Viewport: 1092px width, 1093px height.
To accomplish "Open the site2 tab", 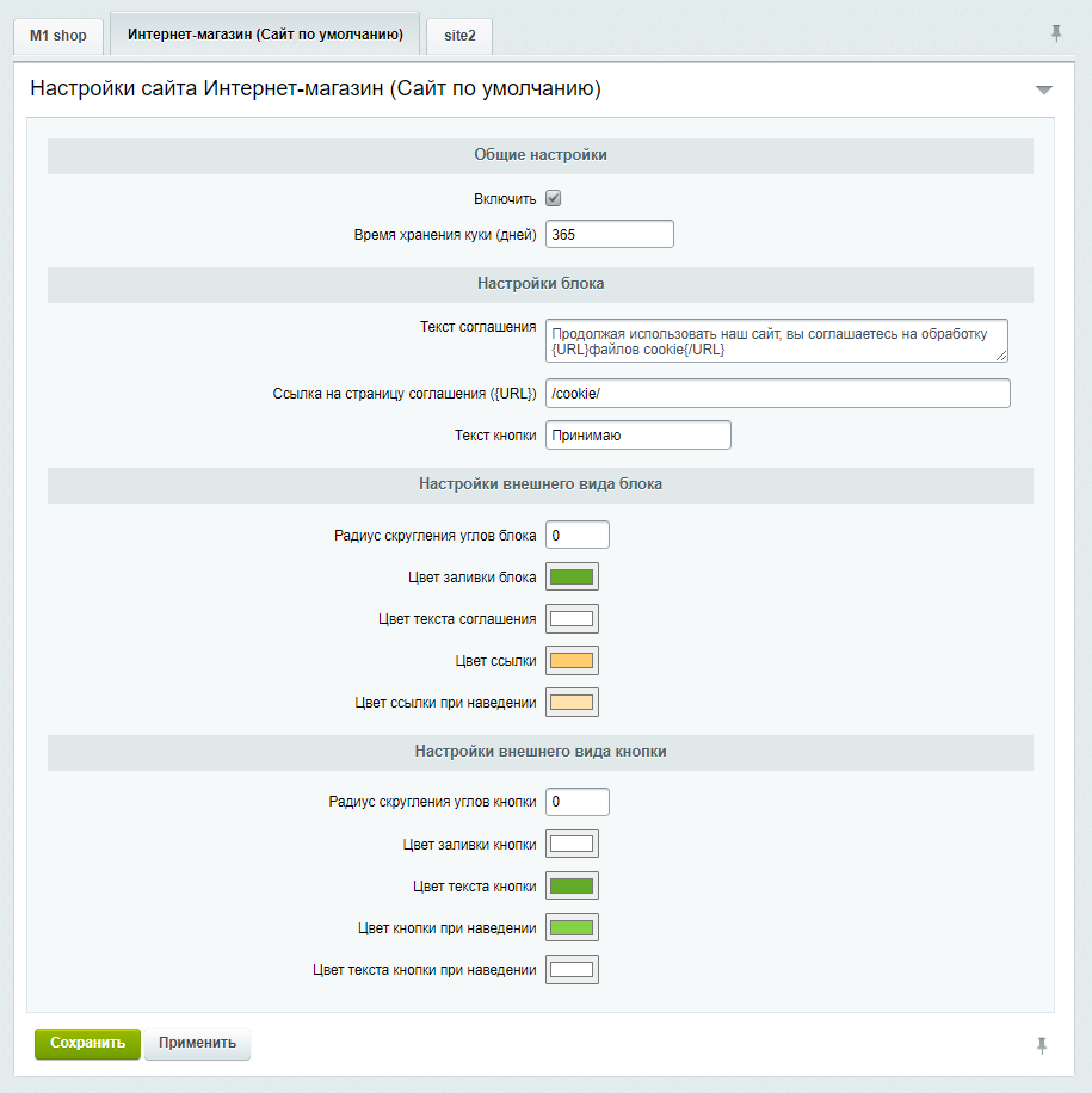I will click(459, 35).
